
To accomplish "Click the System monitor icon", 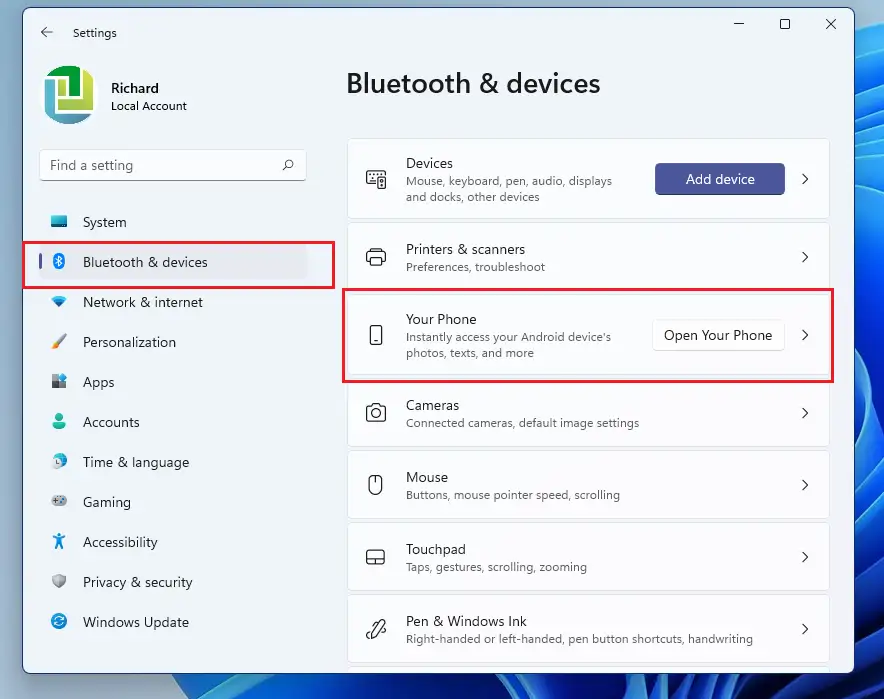I will click(59, 222).
